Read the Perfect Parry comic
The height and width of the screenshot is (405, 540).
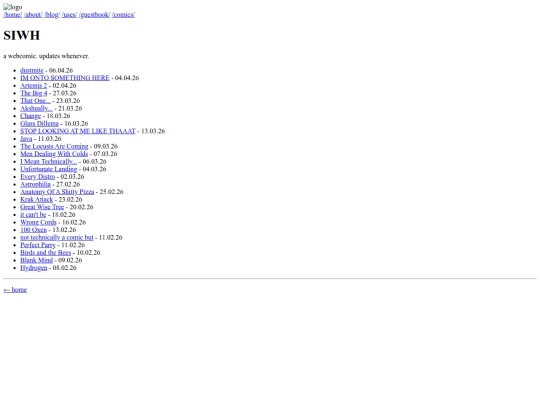pyautogui.click(x=38, y=245)
